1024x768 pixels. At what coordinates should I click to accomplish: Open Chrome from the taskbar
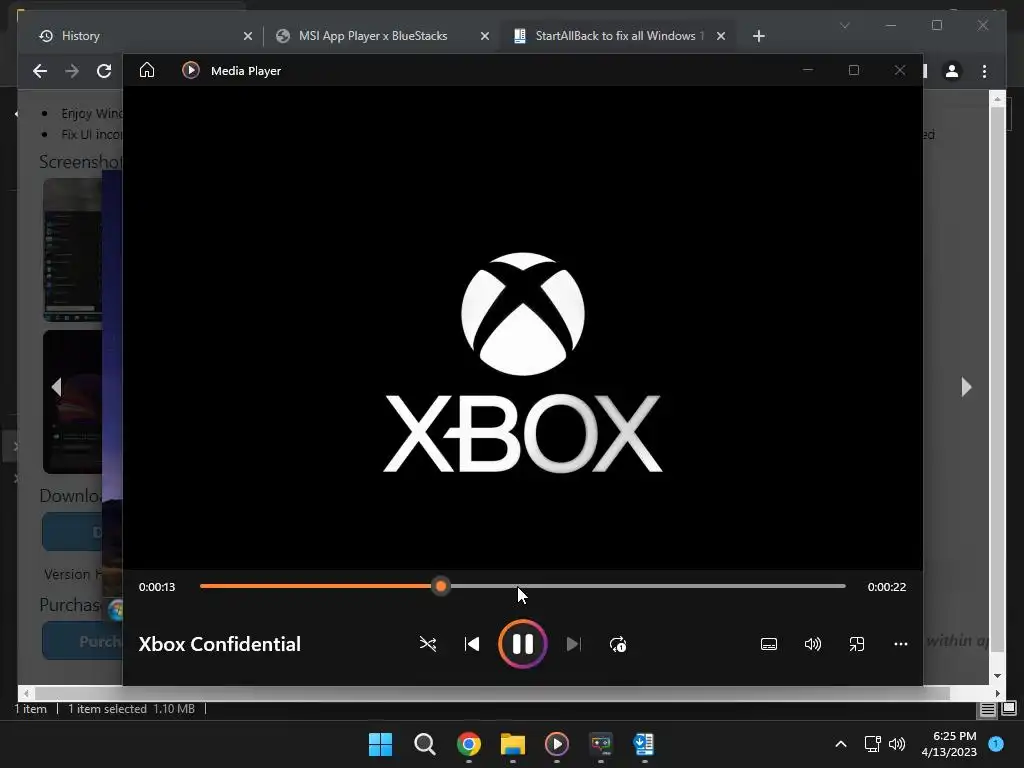pyautogui.click(x=469, y=744)
